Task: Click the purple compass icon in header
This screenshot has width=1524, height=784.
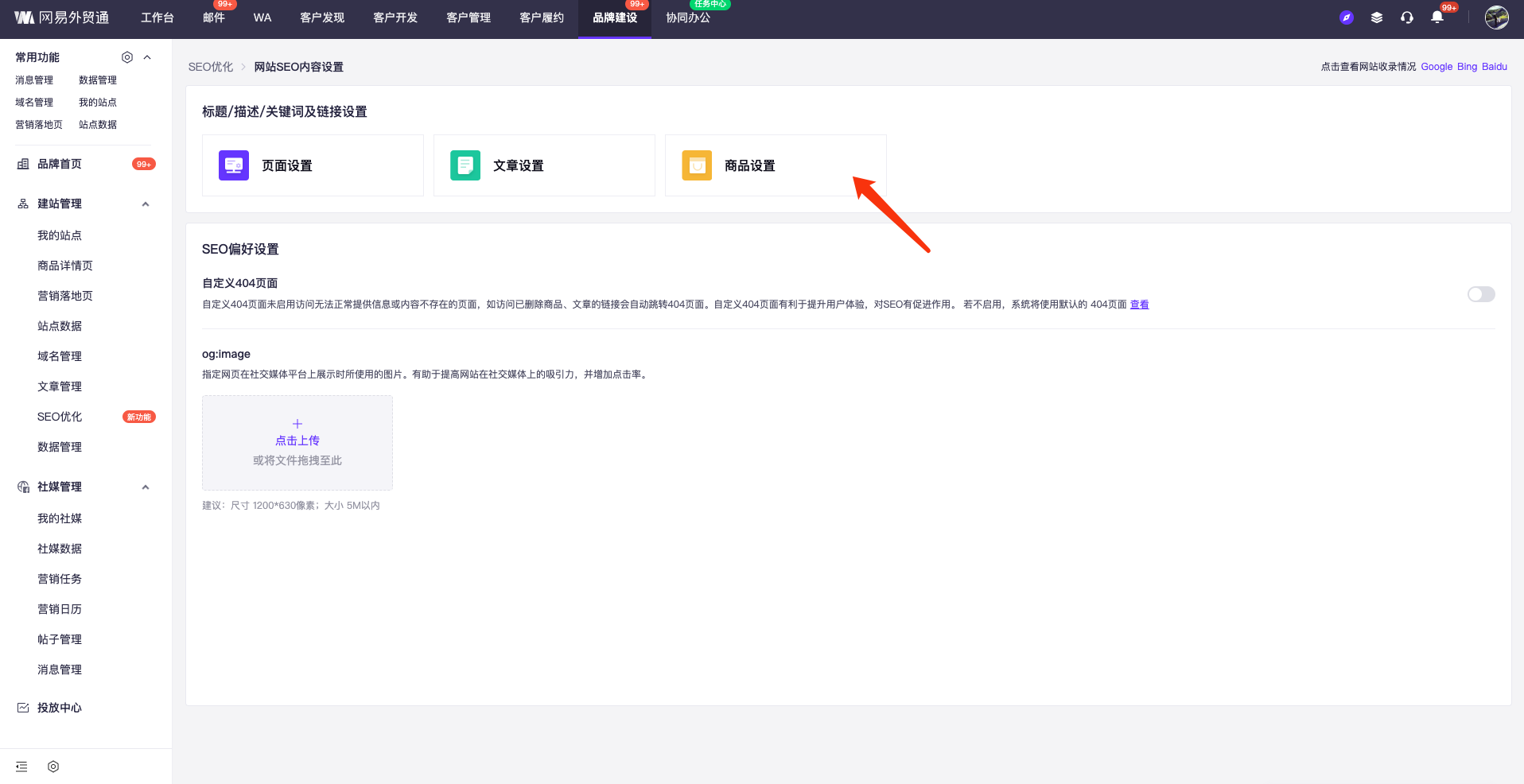Action: [x=1346, y=17]
